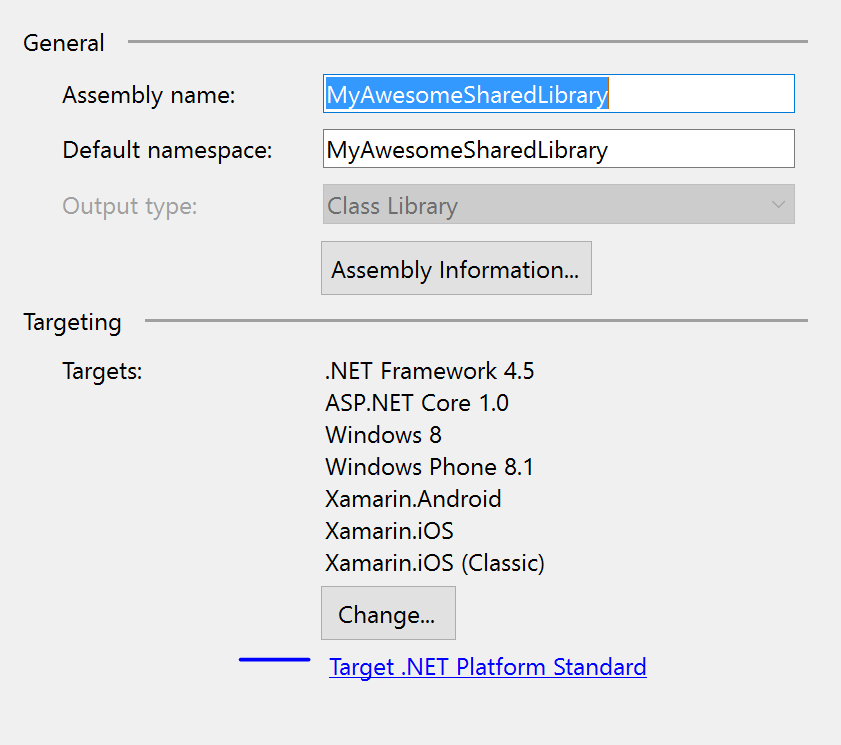
Task: Click the Output type dropdown chevron
Action: [x=779, y=204]
